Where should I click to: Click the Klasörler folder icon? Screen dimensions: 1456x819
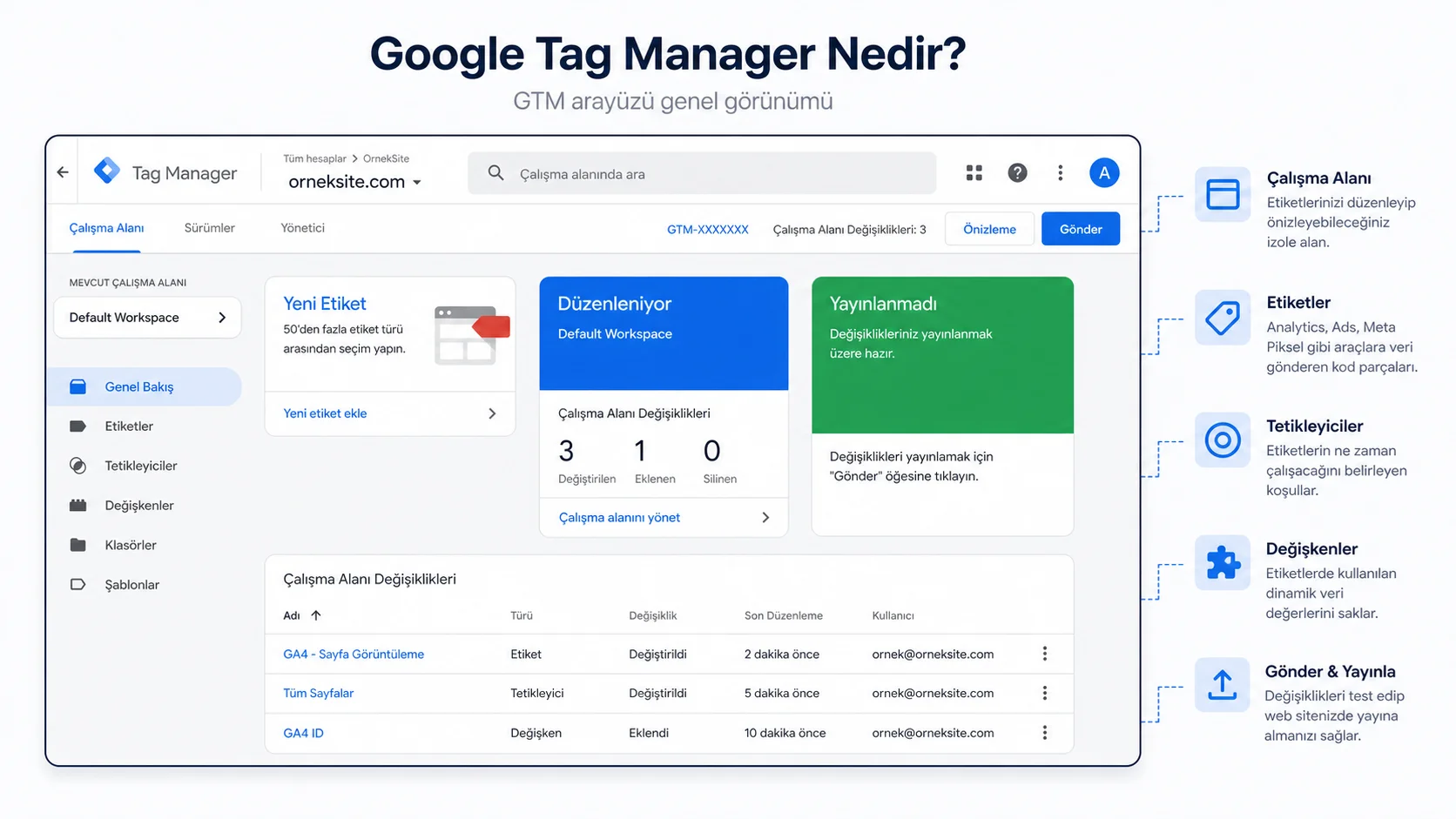(x=78, y=545)
